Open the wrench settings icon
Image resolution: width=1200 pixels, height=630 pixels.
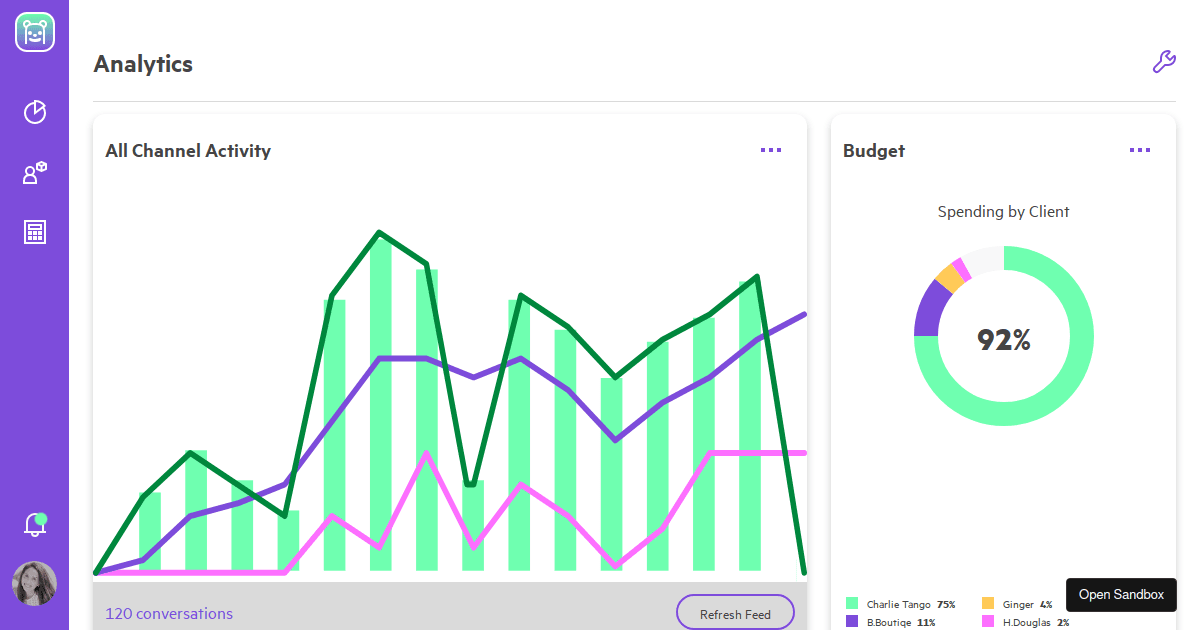coord(1164,62)
